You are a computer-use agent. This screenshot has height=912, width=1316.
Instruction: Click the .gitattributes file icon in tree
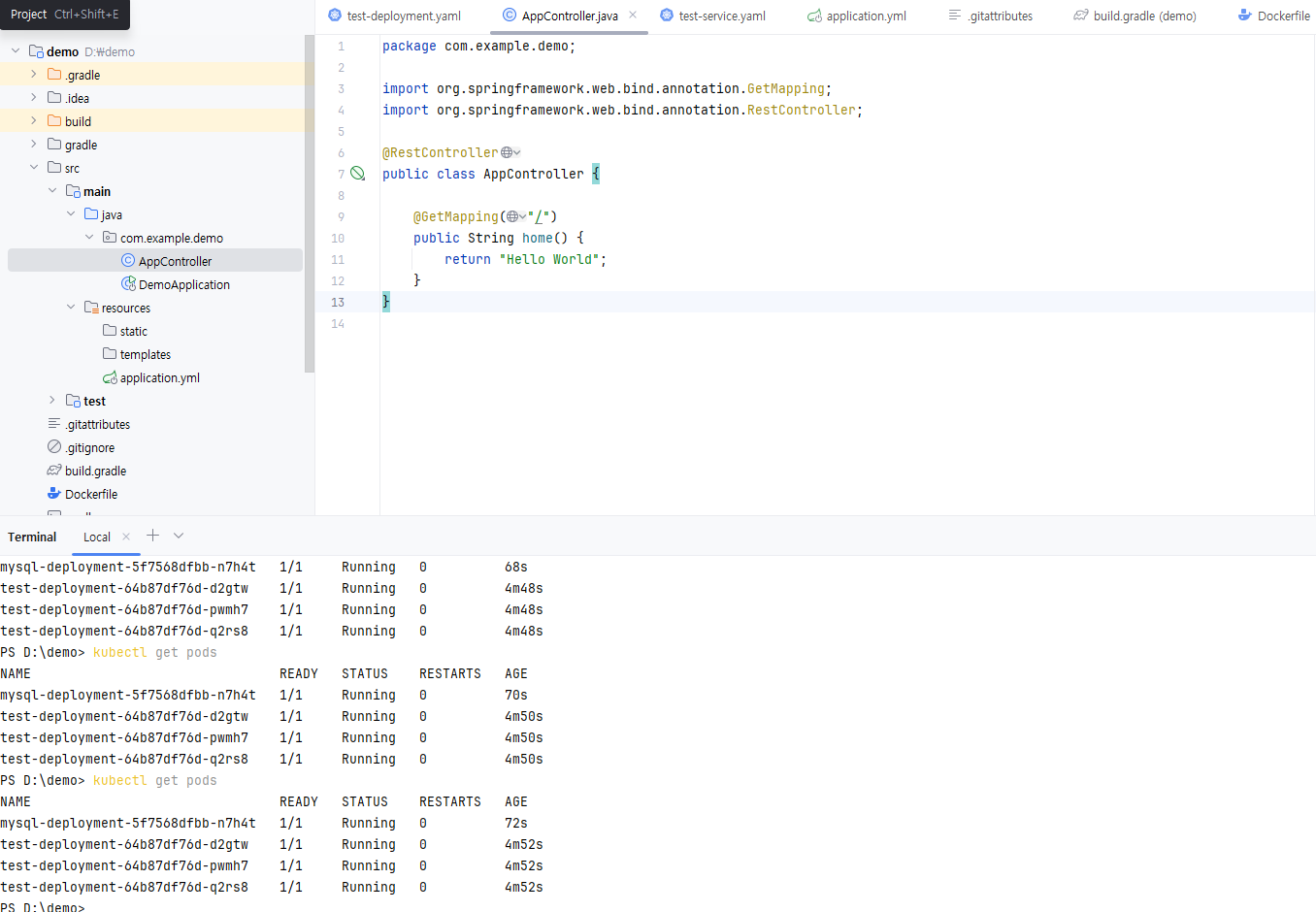(54, 423)
